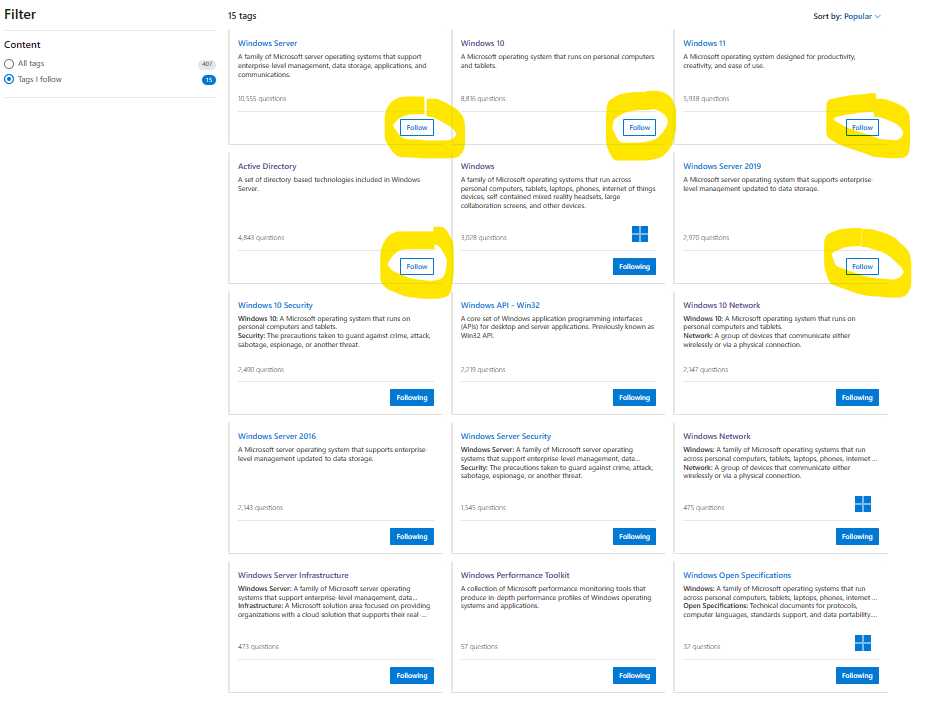Open the Windows Network tag link
The image size is (937, 709).
tap(716, 436)
